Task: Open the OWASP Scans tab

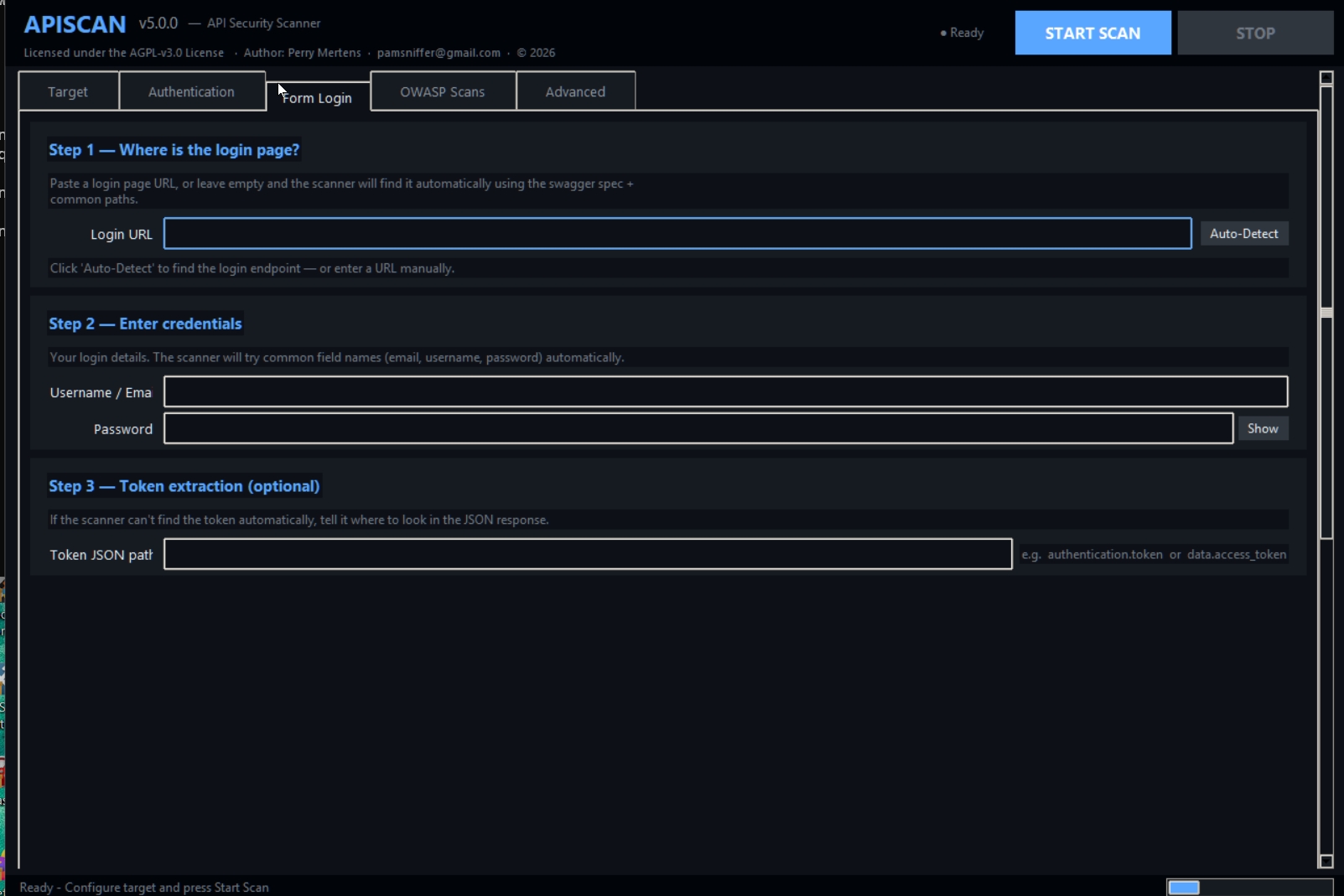Action: (x=442, y=91)
